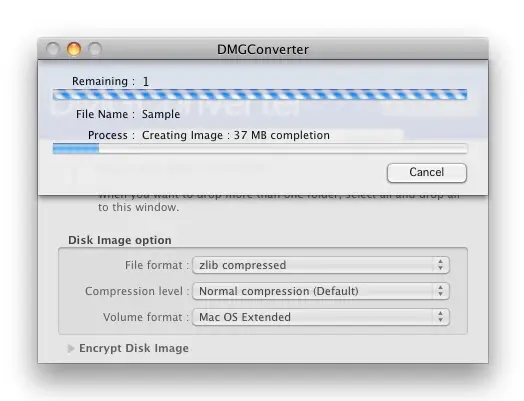Click the DMGConverter window title
Image resolution: width=524 pixels, height=401 pixels.
(x=263, y=49)
